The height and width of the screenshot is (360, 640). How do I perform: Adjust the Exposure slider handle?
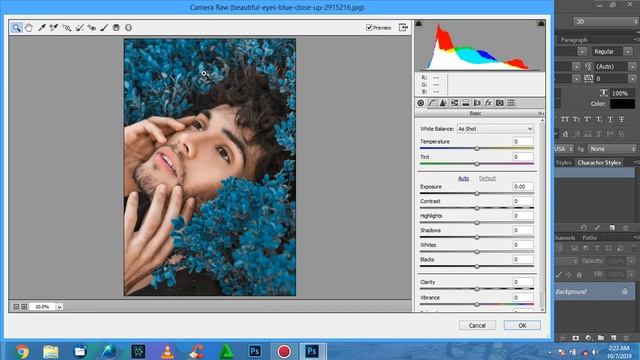point(477,193)
